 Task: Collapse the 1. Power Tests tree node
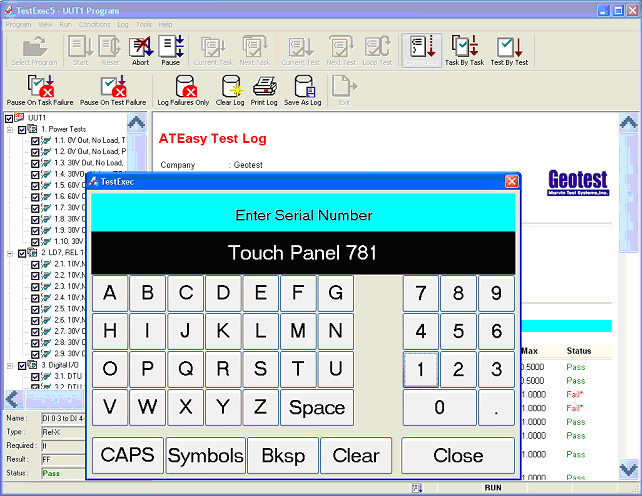pos(9,129)
